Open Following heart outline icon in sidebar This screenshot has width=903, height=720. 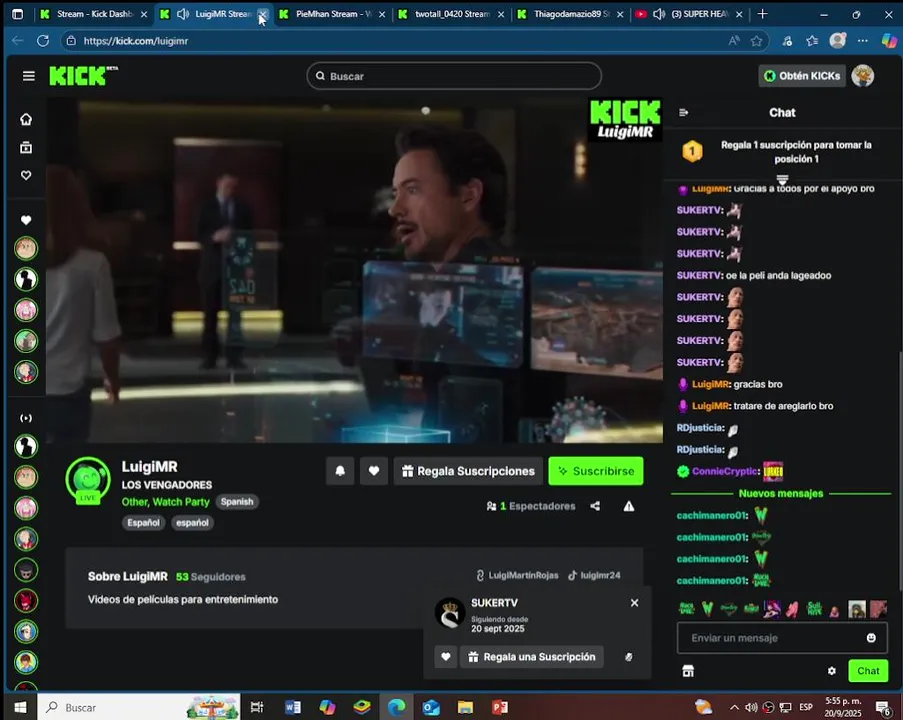[26, 175]
